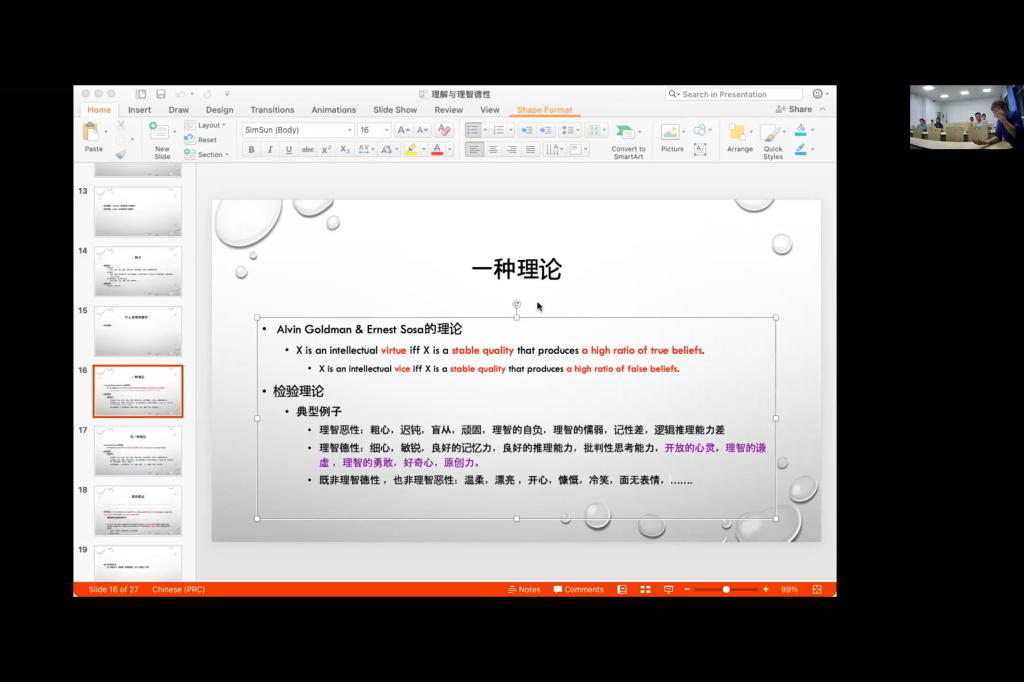Open Quick Styles in the ribbon
The height and width of the screenshot is (682, 1024).
pyautogui.click(x=775, y=140)
